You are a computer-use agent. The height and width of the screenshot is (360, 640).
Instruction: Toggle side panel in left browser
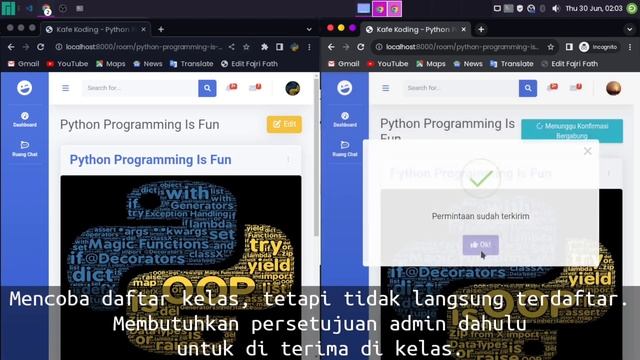pyautogui.click(x=280, y=47)
